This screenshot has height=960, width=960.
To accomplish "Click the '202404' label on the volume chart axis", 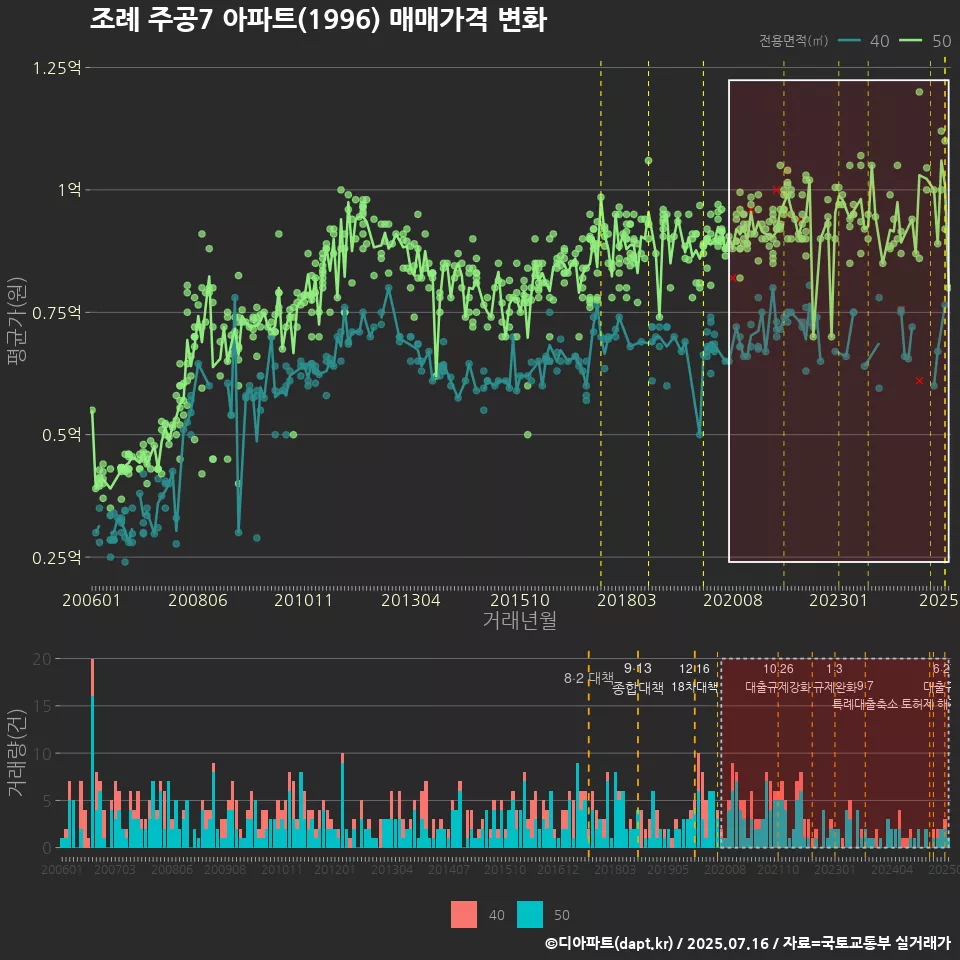I will [892, 869].
